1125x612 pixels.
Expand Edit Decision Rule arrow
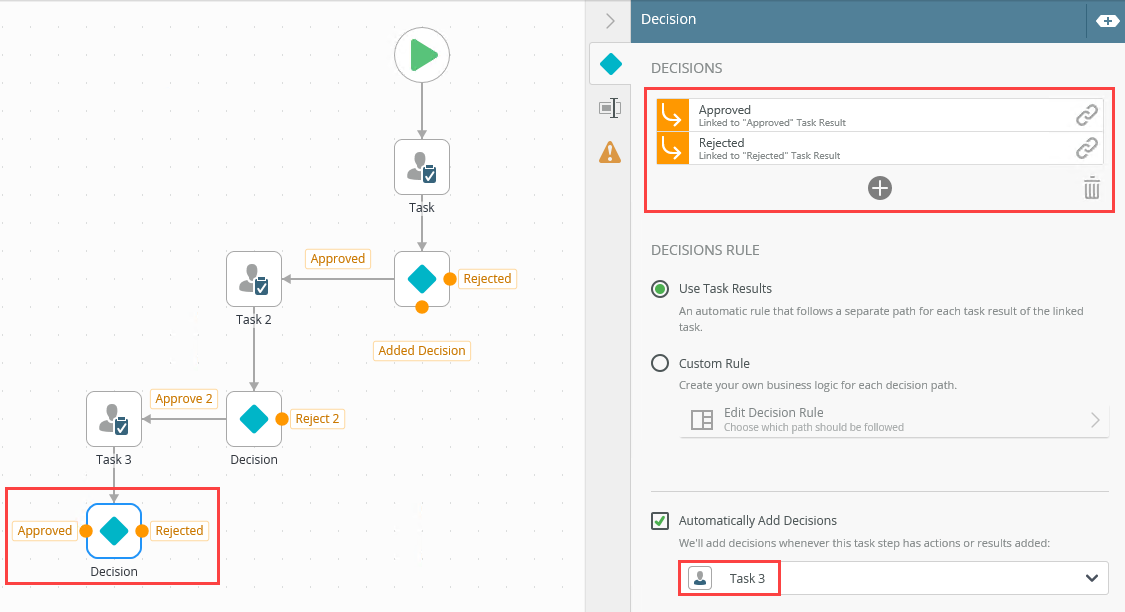point(1094,420)
